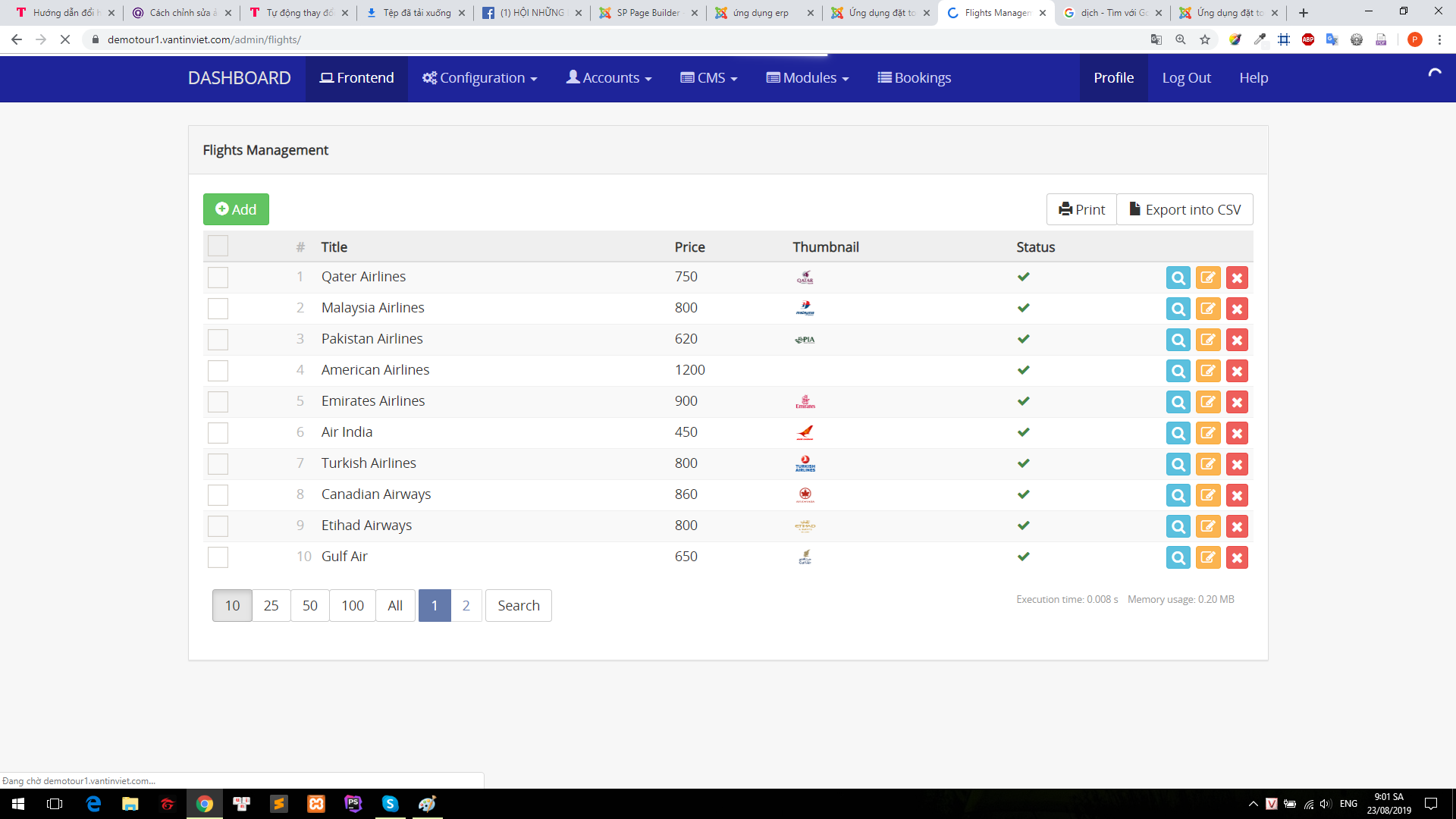Screen dimensions: 1456x819
Task: Show 25 rows per page
Action: pyautogui.click(x=271, y=605)
